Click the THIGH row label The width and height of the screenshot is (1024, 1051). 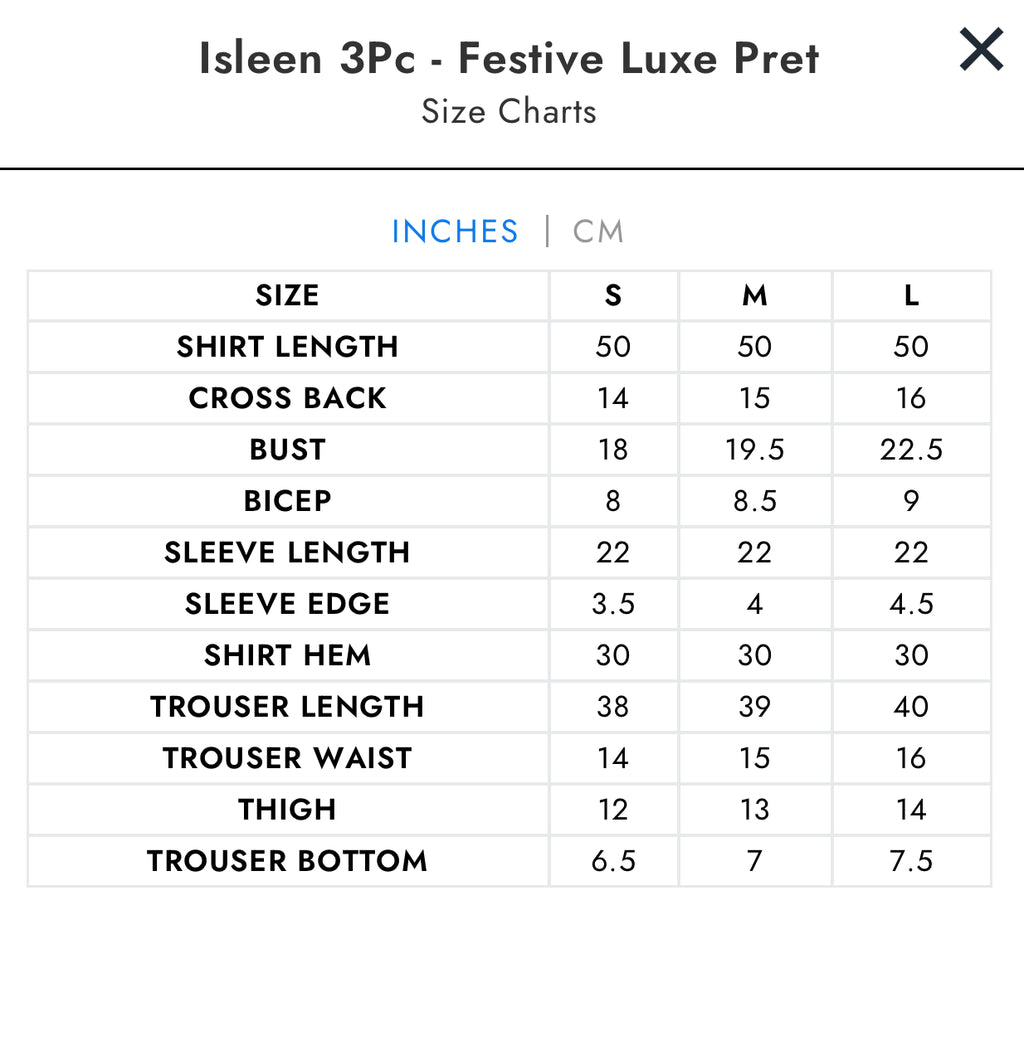tap(287, 809)
